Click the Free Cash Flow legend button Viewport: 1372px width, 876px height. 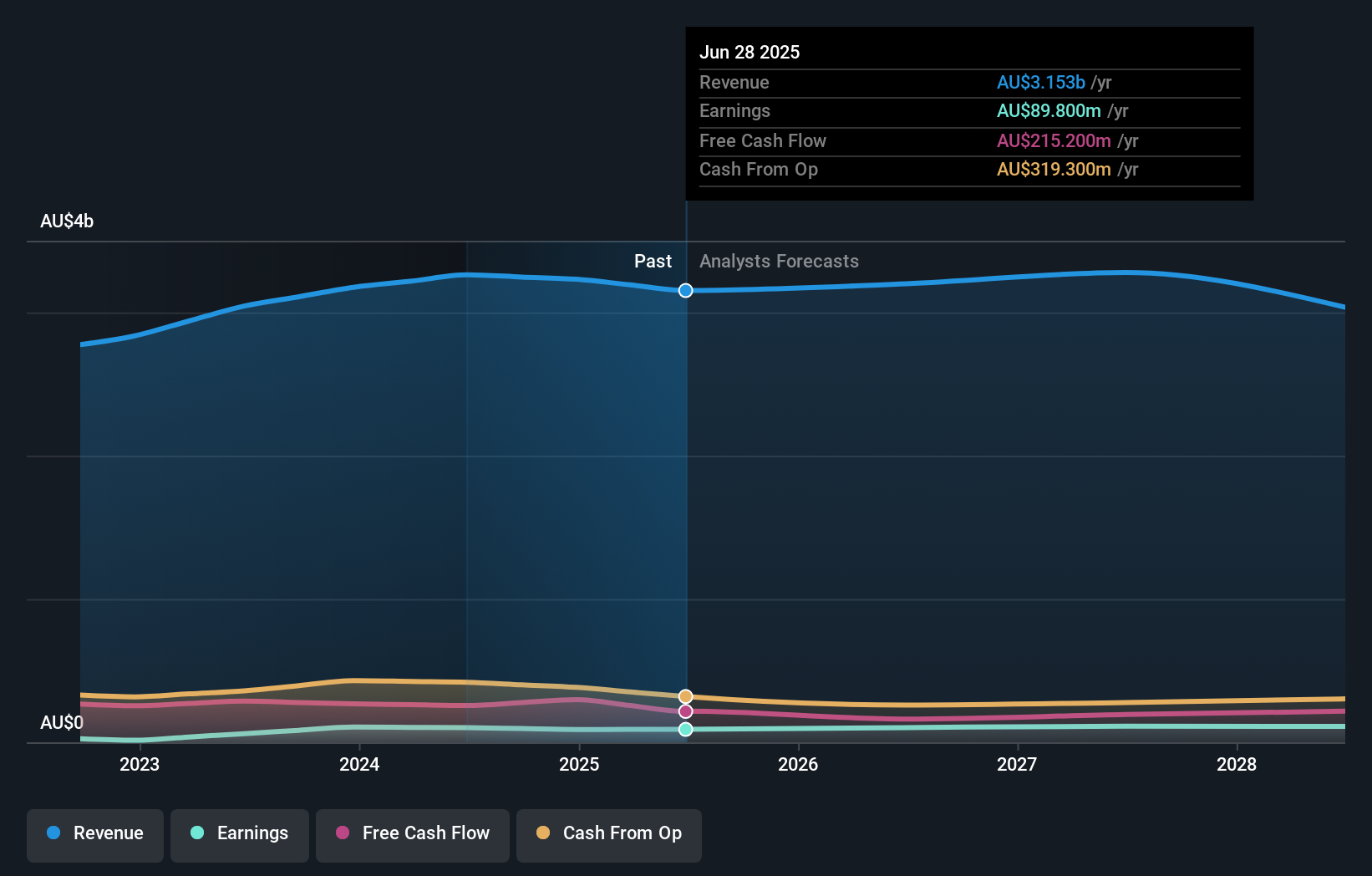coord(412,833)
